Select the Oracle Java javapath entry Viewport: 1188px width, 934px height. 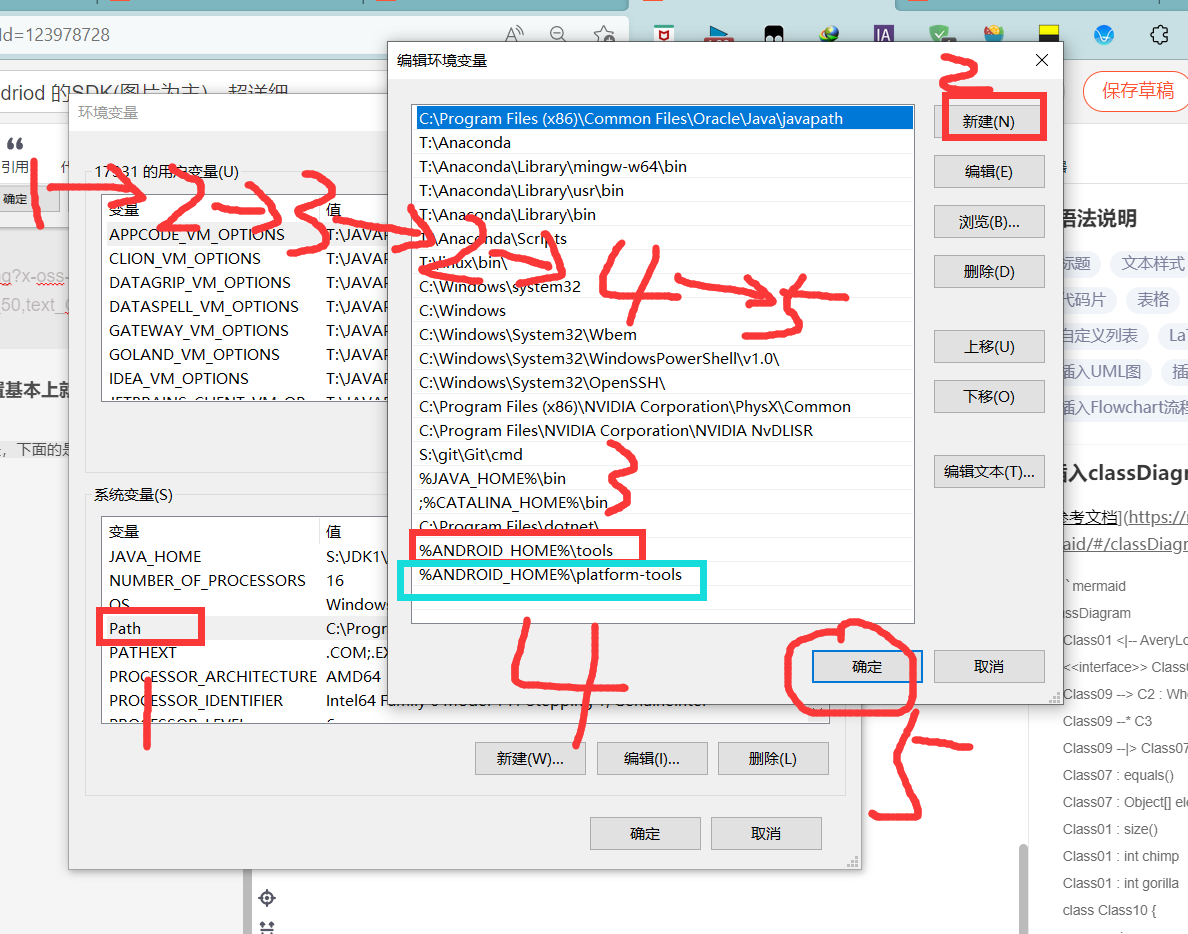(x=664, y=118)
